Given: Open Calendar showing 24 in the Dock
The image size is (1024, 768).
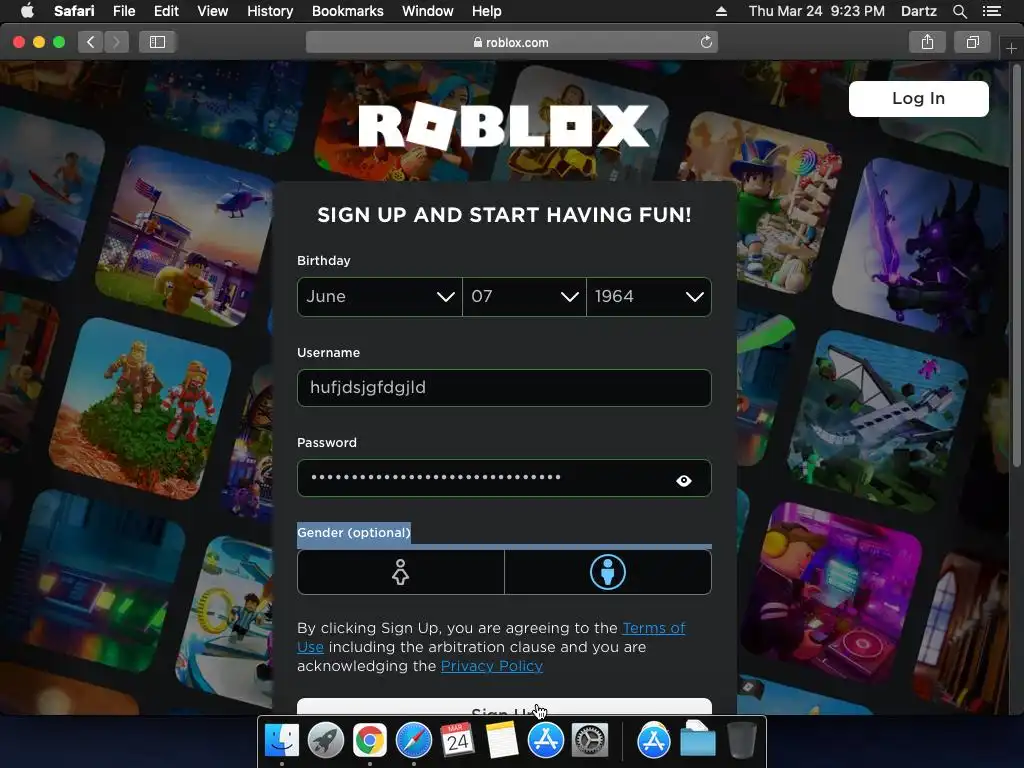Looking at the screenshot, I should [x=457, y=741].
